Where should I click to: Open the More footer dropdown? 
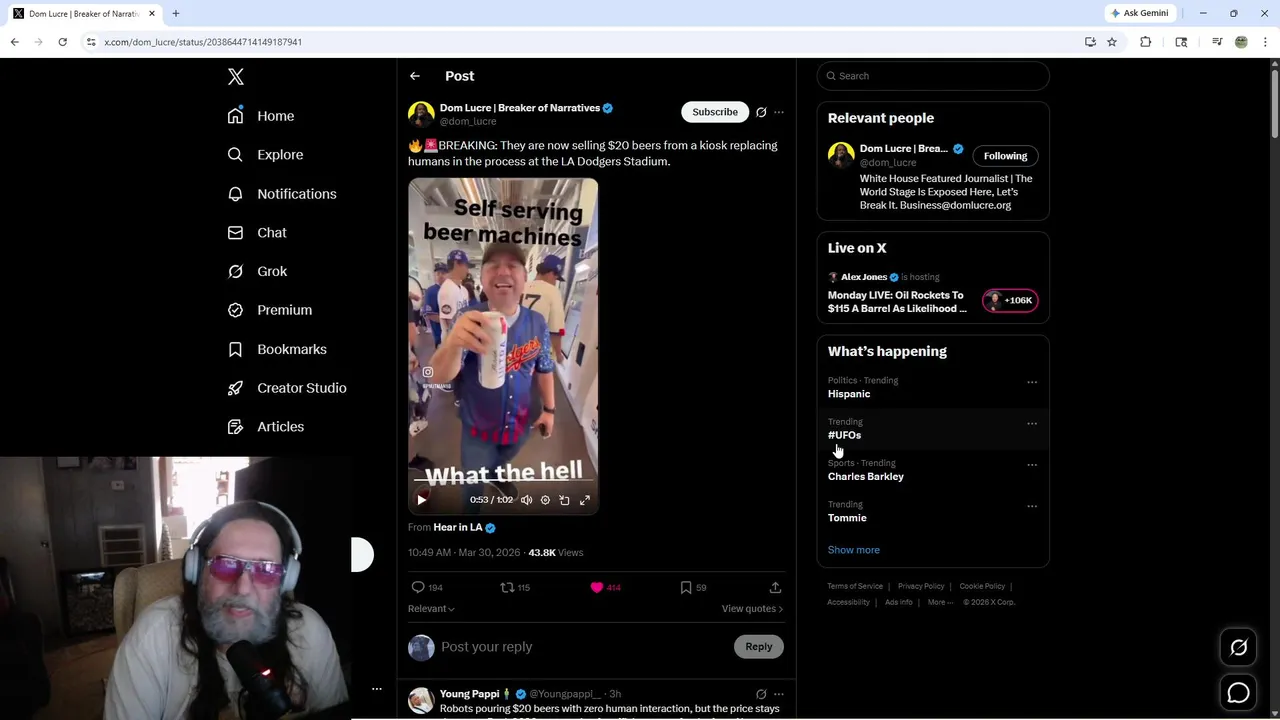pos(941,602)
